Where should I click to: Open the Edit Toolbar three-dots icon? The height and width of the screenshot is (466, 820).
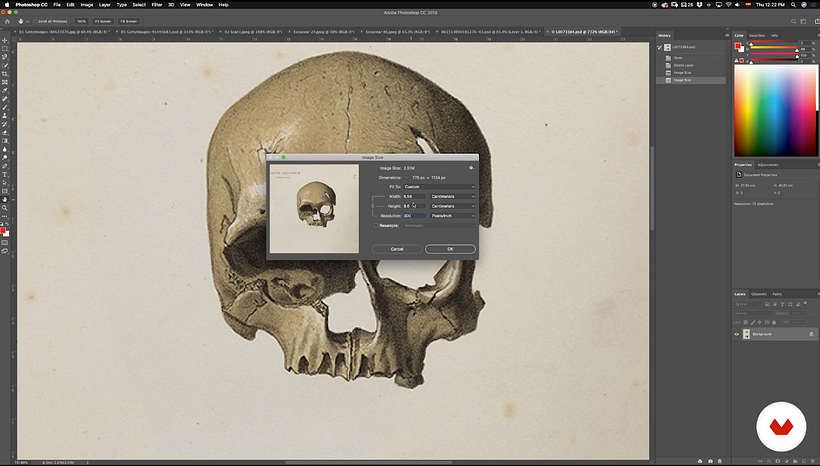5,217
